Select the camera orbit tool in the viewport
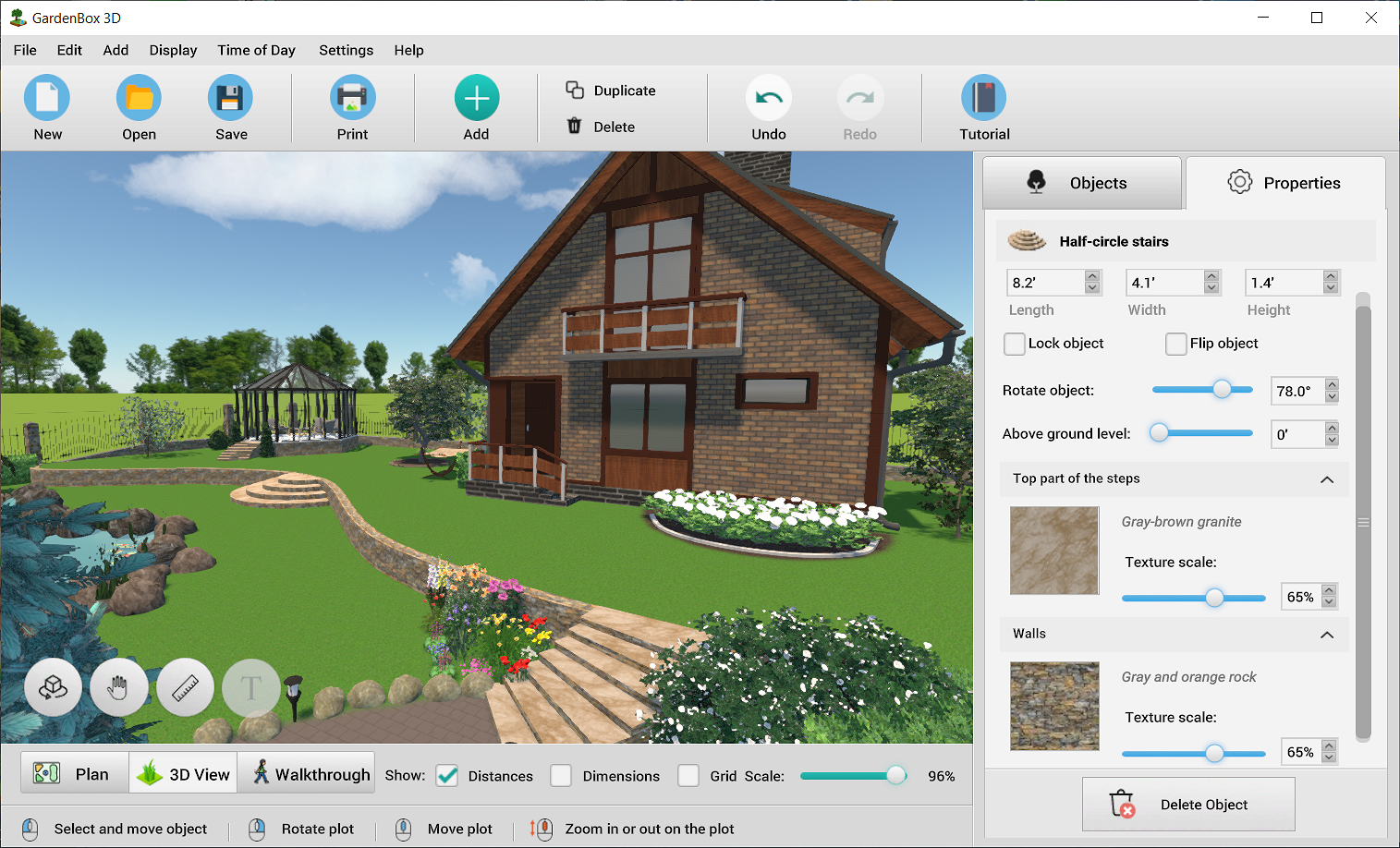This screenshot has height=848, width=1400. tap(53, 687)
